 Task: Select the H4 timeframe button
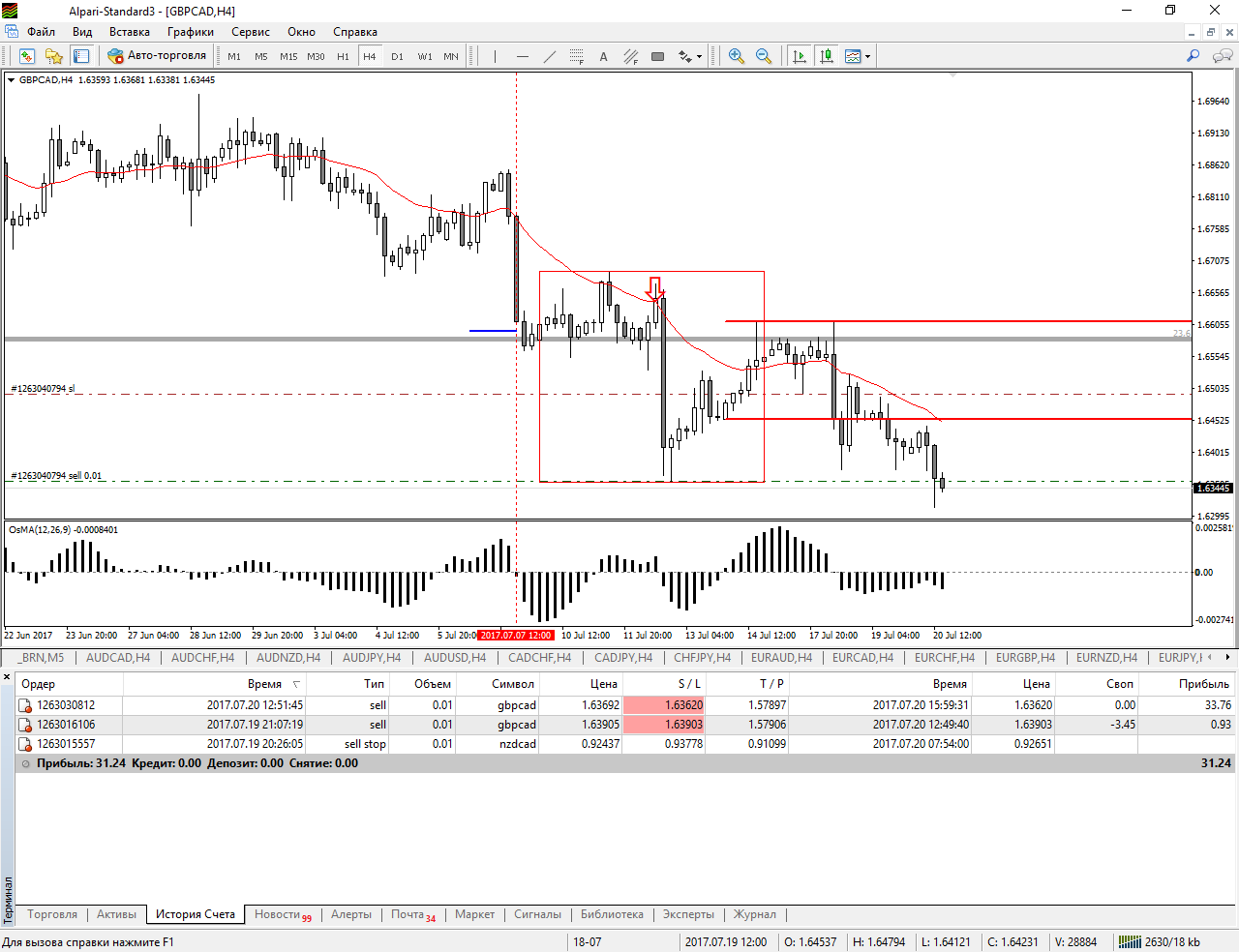pyautogui.click(x=370, y=56)
